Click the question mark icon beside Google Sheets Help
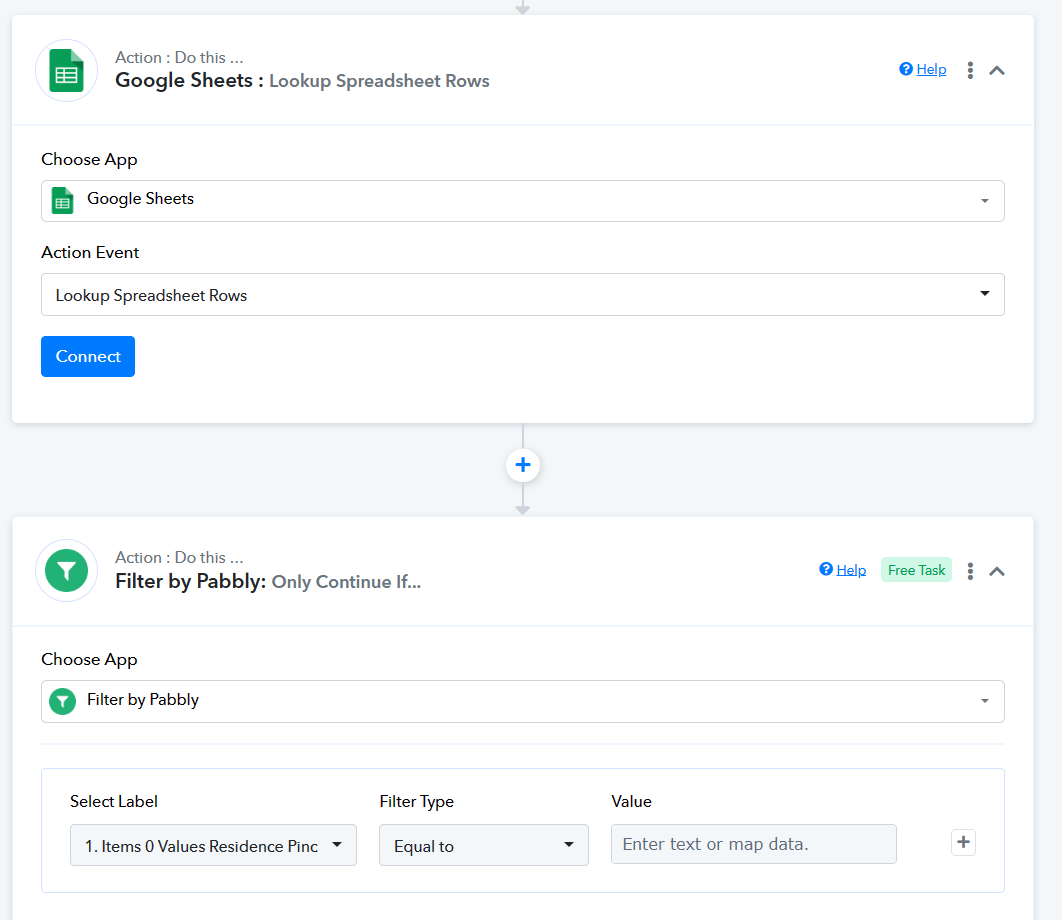 (906, 68)
